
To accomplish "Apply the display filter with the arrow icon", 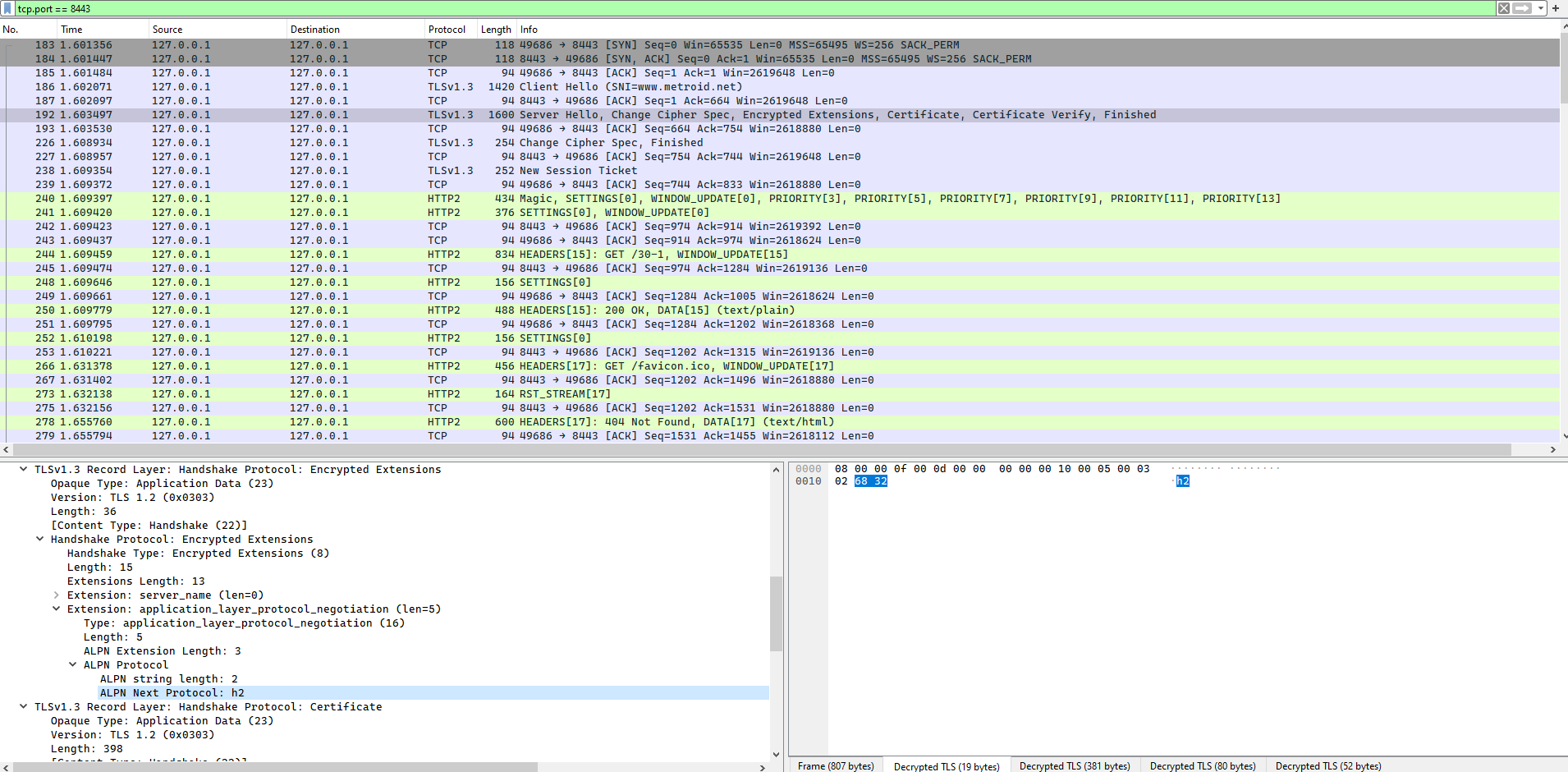I will point(1522,8).
